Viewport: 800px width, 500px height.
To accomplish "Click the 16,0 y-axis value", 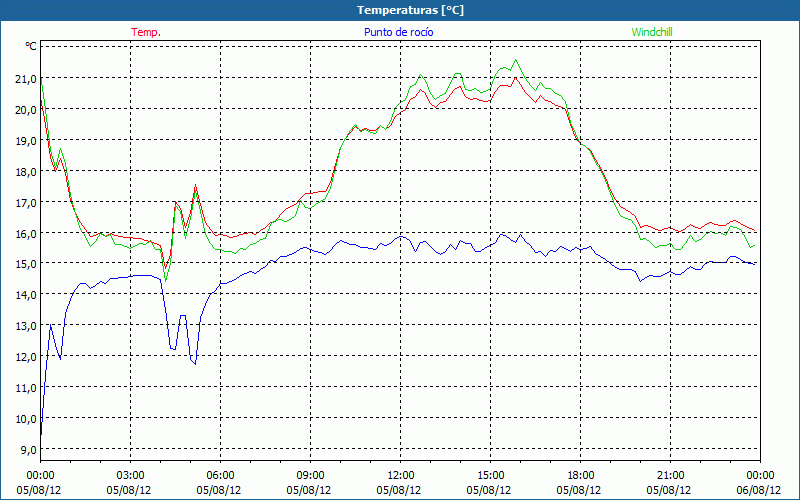I will [x=27, y=234].
